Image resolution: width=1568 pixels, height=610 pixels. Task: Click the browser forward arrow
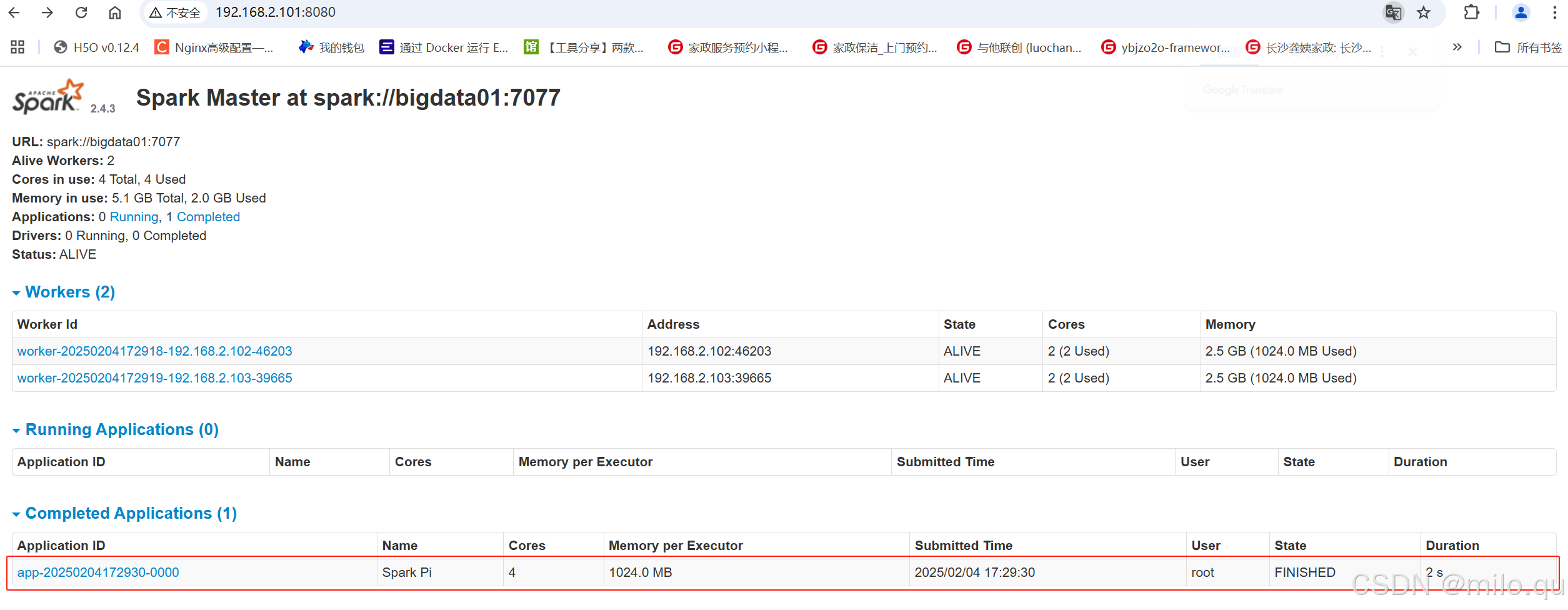tap(47, 12)
